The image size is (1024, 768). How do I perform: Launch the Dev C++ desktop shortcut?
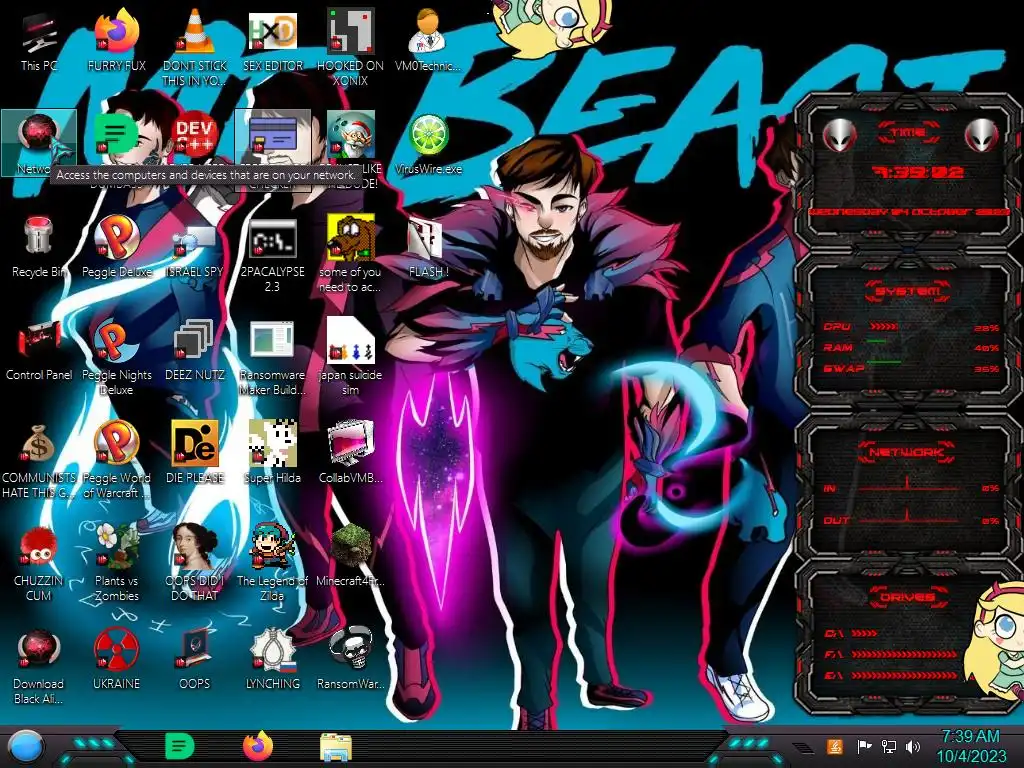194,135
